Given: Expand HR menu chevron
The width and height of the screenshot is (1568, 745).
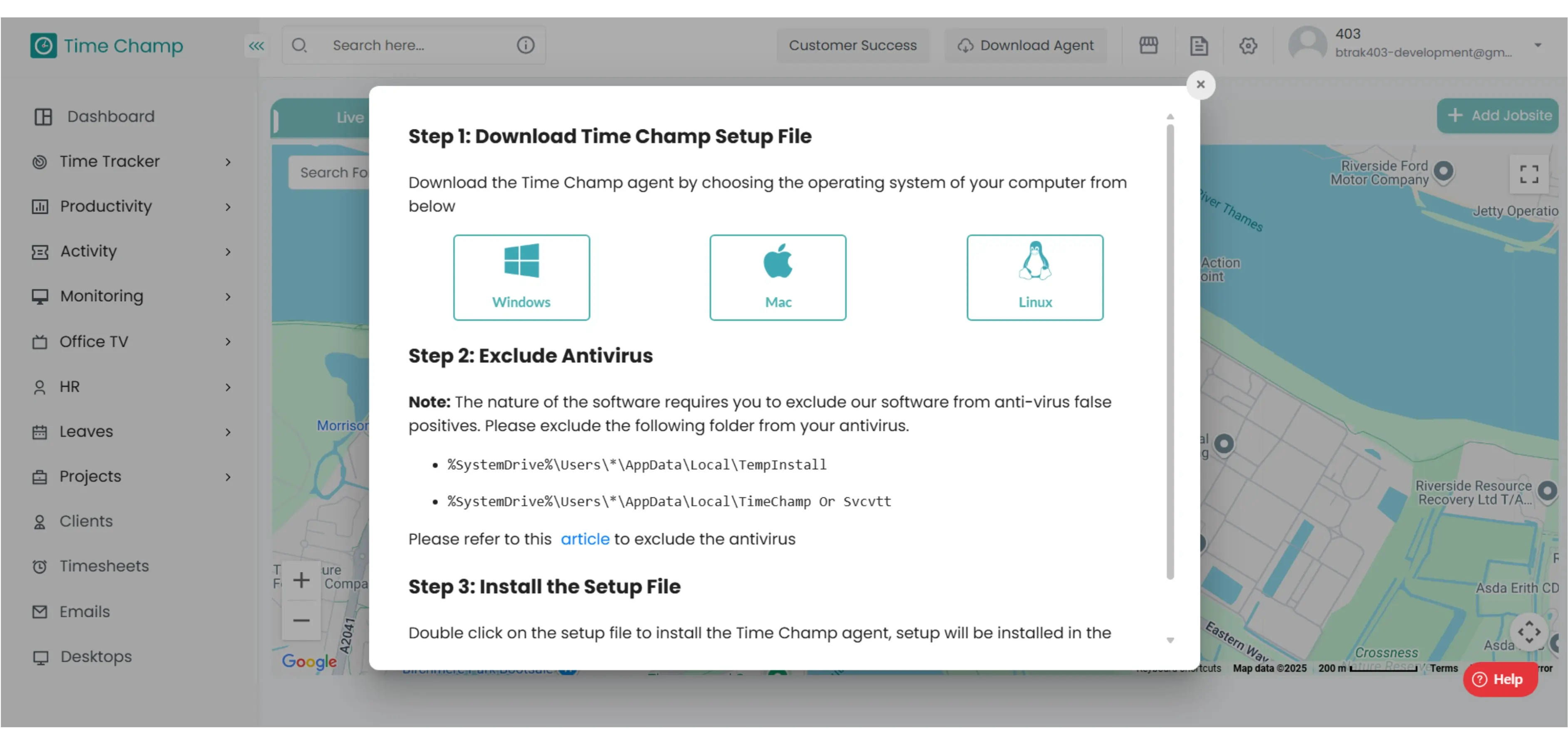Looking at the screenshot, I should click(x=228, y=387).
